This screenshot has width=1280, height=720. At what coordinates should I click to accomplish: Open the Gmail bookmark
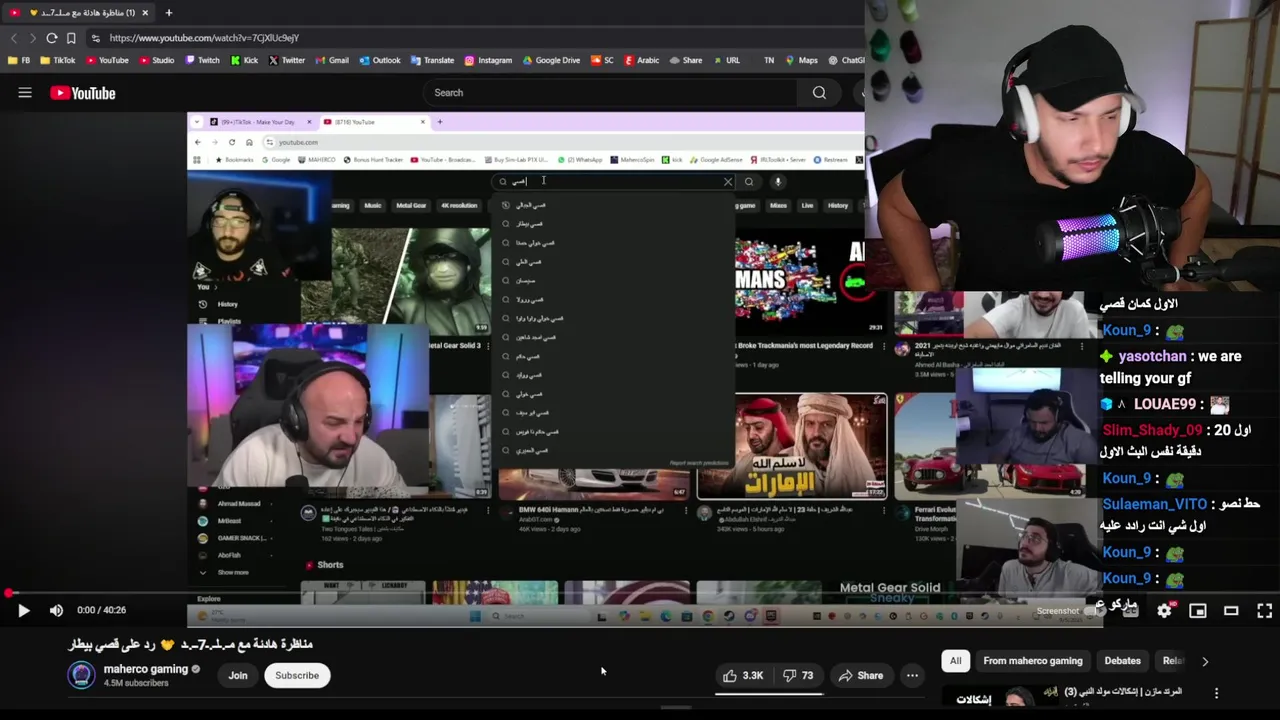coord(331,60)
